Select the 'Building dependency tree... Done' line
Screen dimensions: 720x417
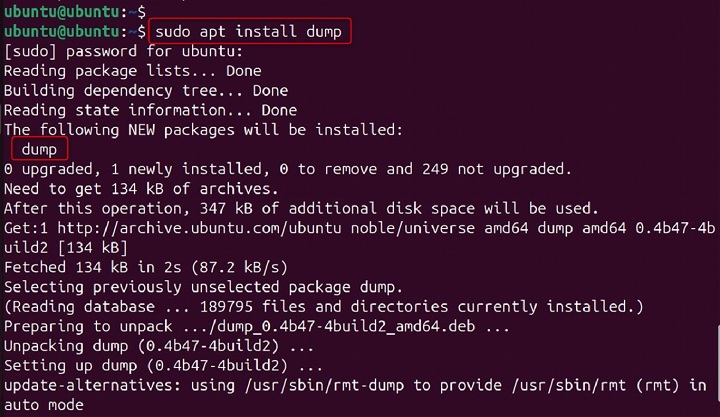pyautogui.click(x=146, y=91)
